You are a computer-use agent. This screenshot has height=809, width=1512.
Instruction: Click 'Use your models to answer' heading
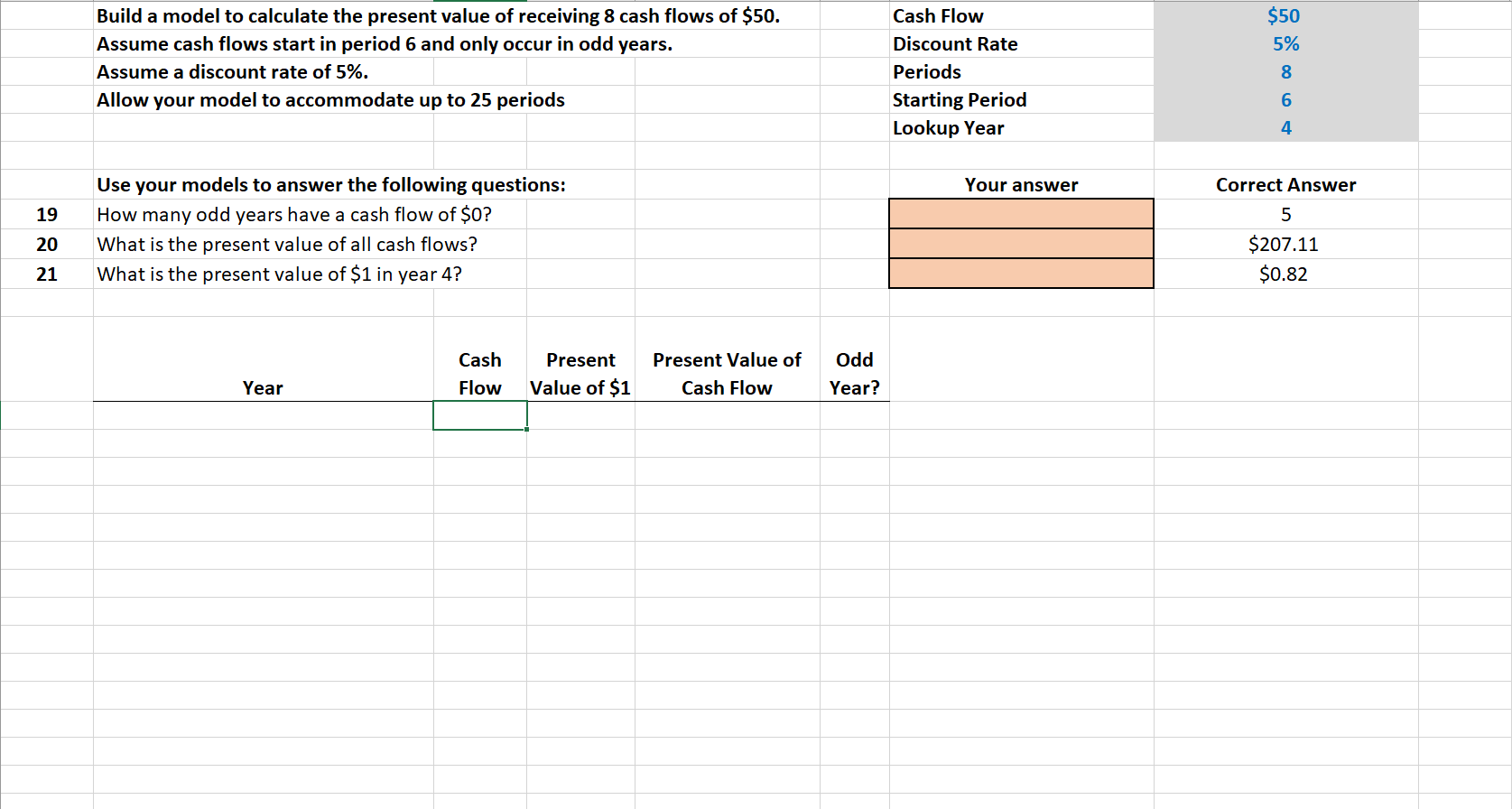tap(331, 184)
